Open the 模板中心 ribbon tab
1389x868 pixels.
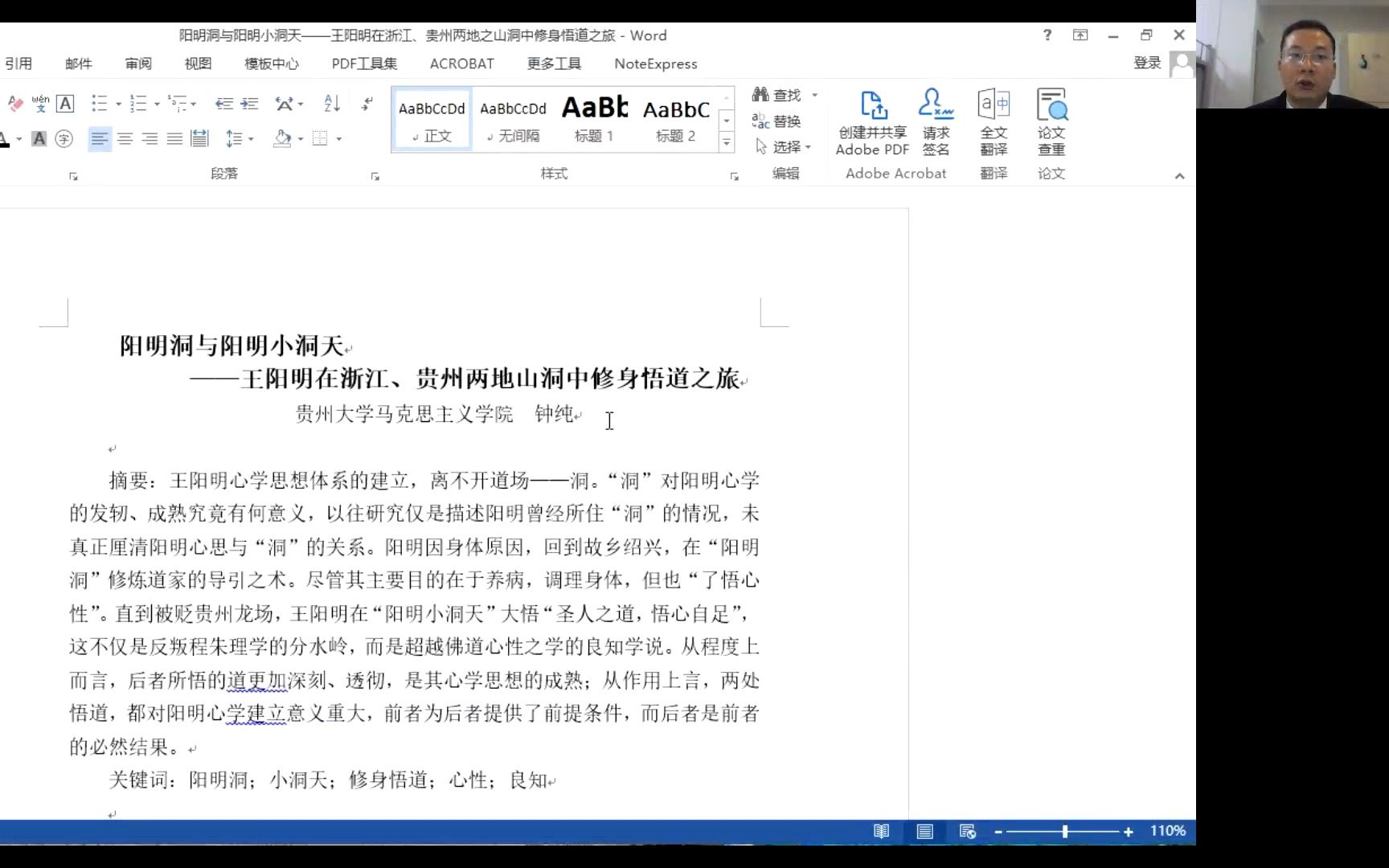[272, 63]
